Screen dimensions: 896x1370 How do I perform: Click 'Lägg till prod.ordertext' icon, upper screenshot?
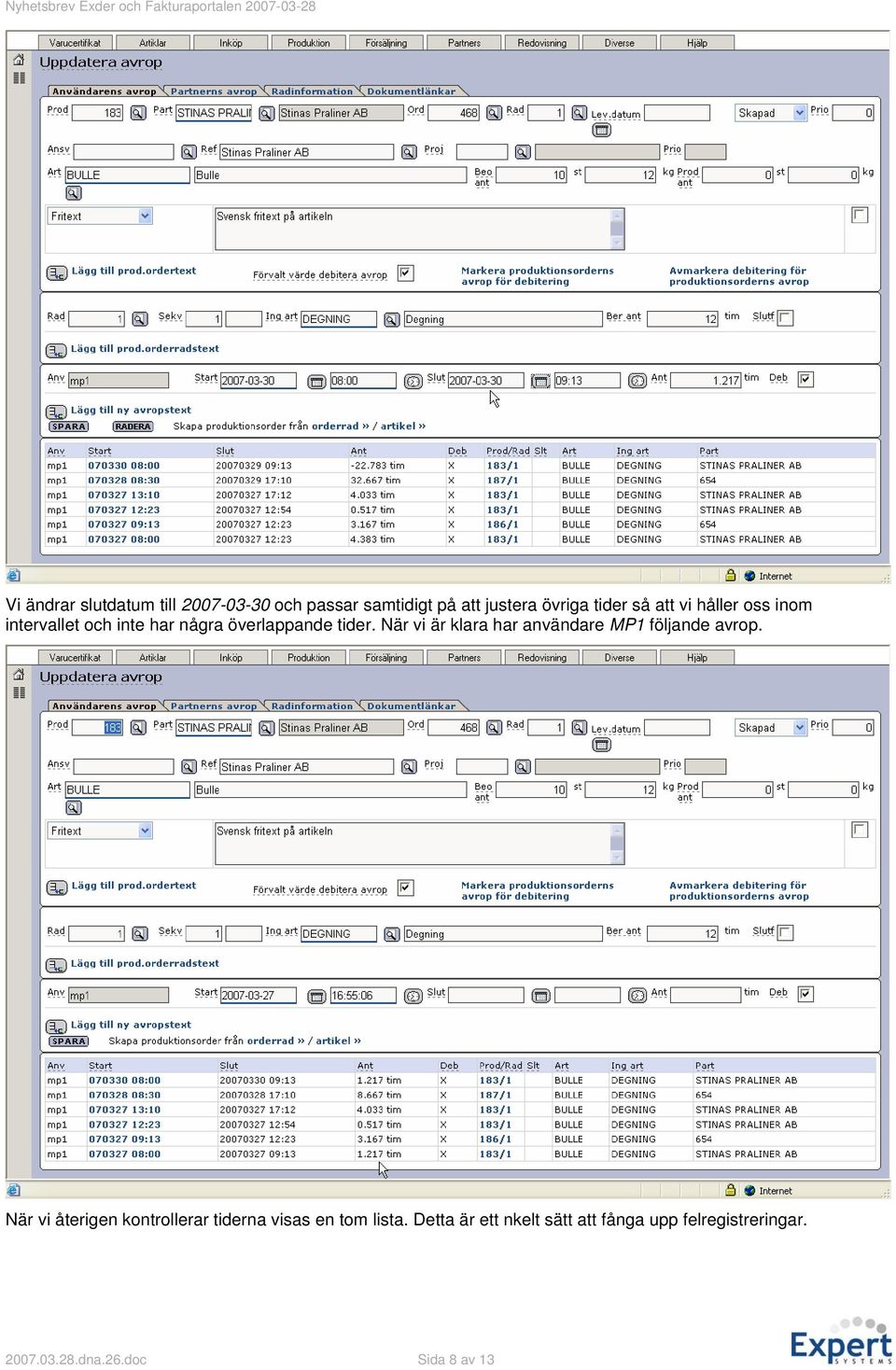pos(57,273)
